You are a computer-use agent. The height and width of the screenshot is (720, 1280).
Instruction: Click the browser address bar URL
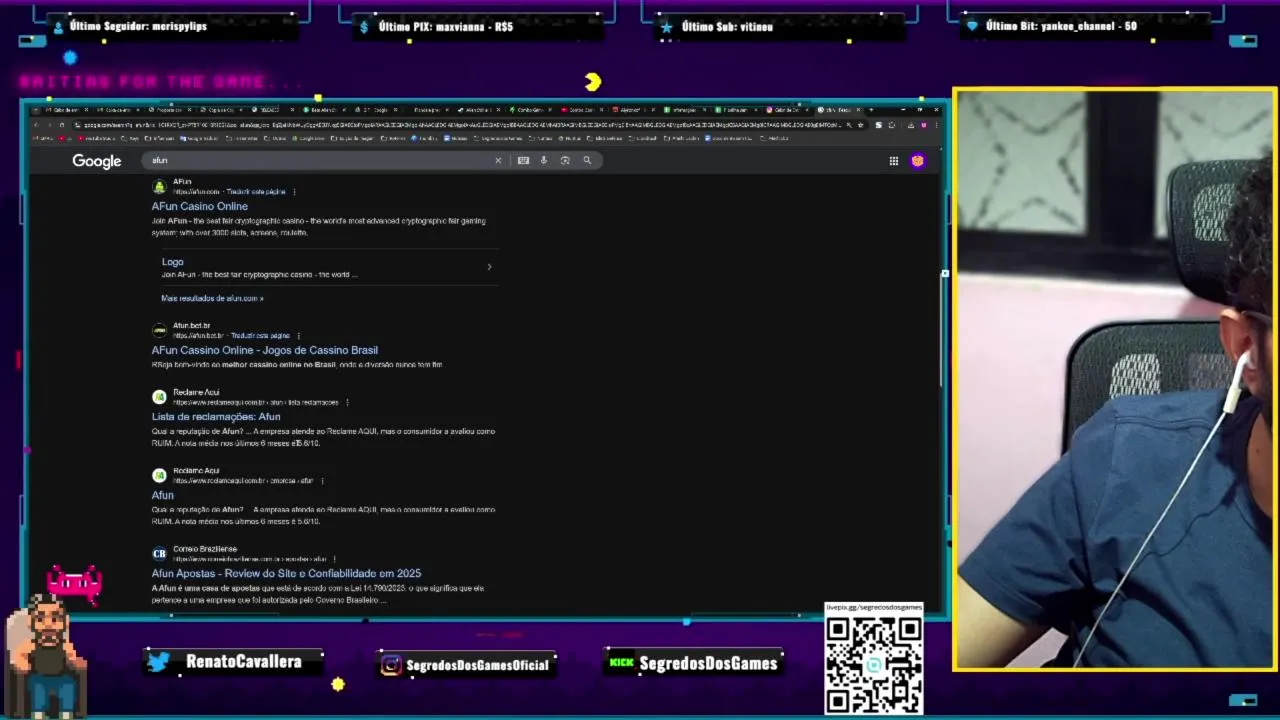(460, 125)
